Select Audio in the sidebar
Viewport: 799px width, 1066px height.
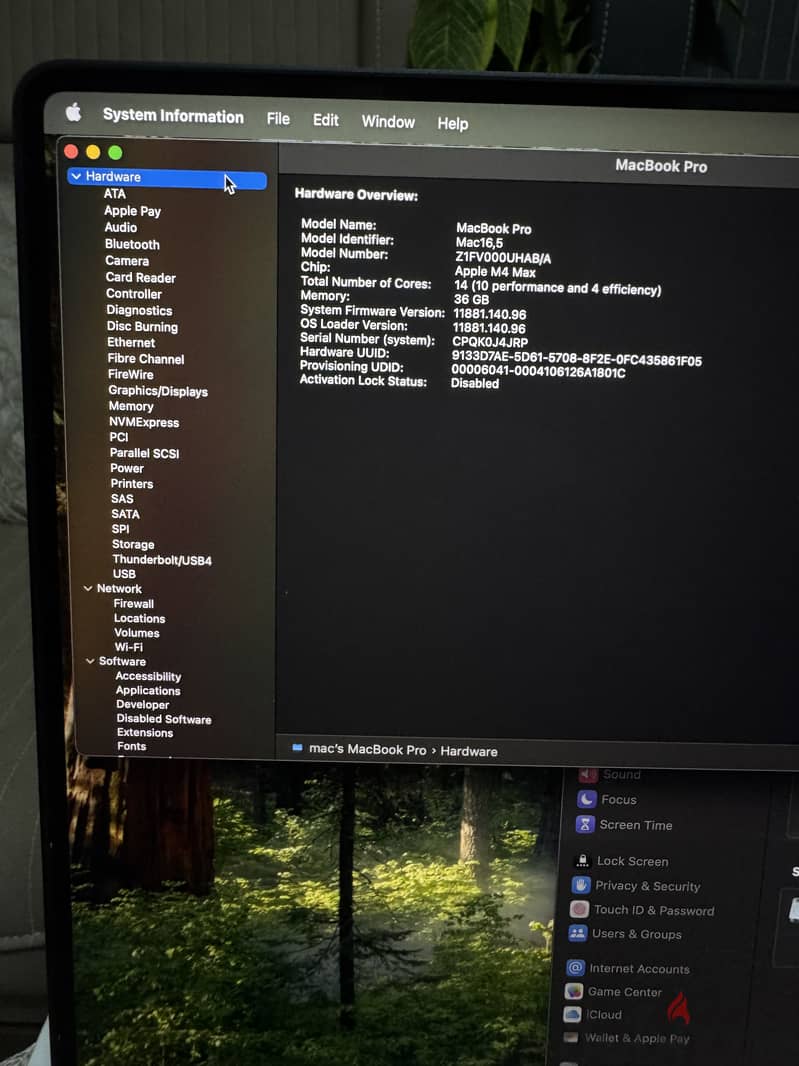pos(121,227)
